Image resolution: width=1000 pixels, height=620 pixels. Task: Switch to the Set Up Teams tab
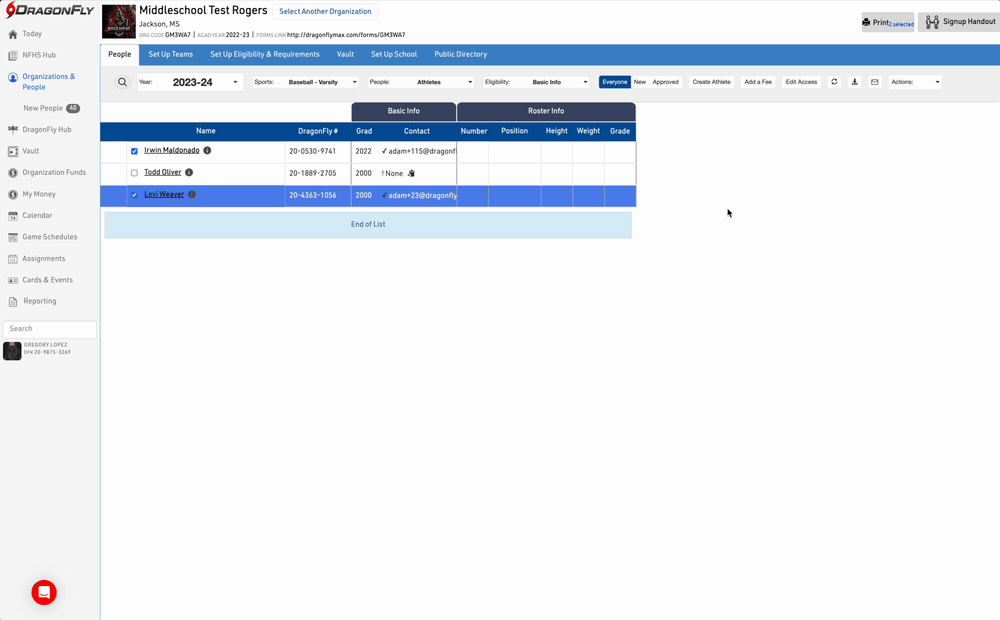coord(171,54)
